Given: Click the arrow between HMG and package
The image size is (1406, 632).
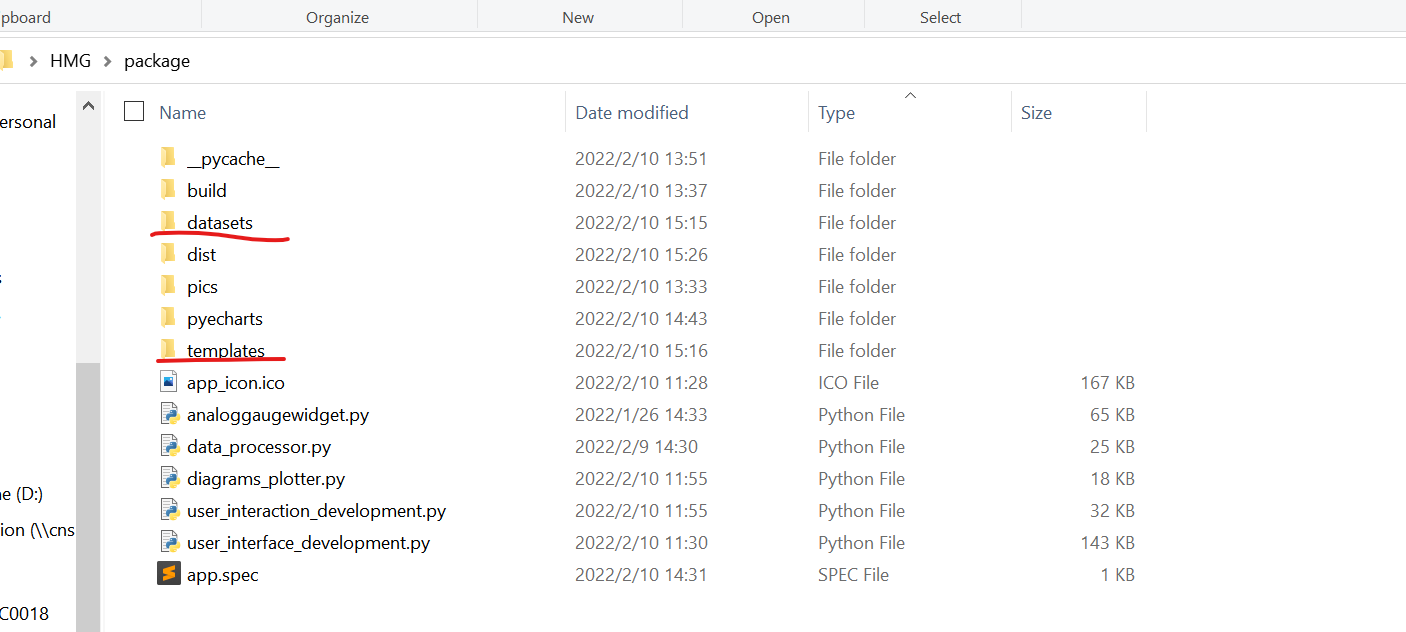Looking at the screenshot, I should (106, 61).
